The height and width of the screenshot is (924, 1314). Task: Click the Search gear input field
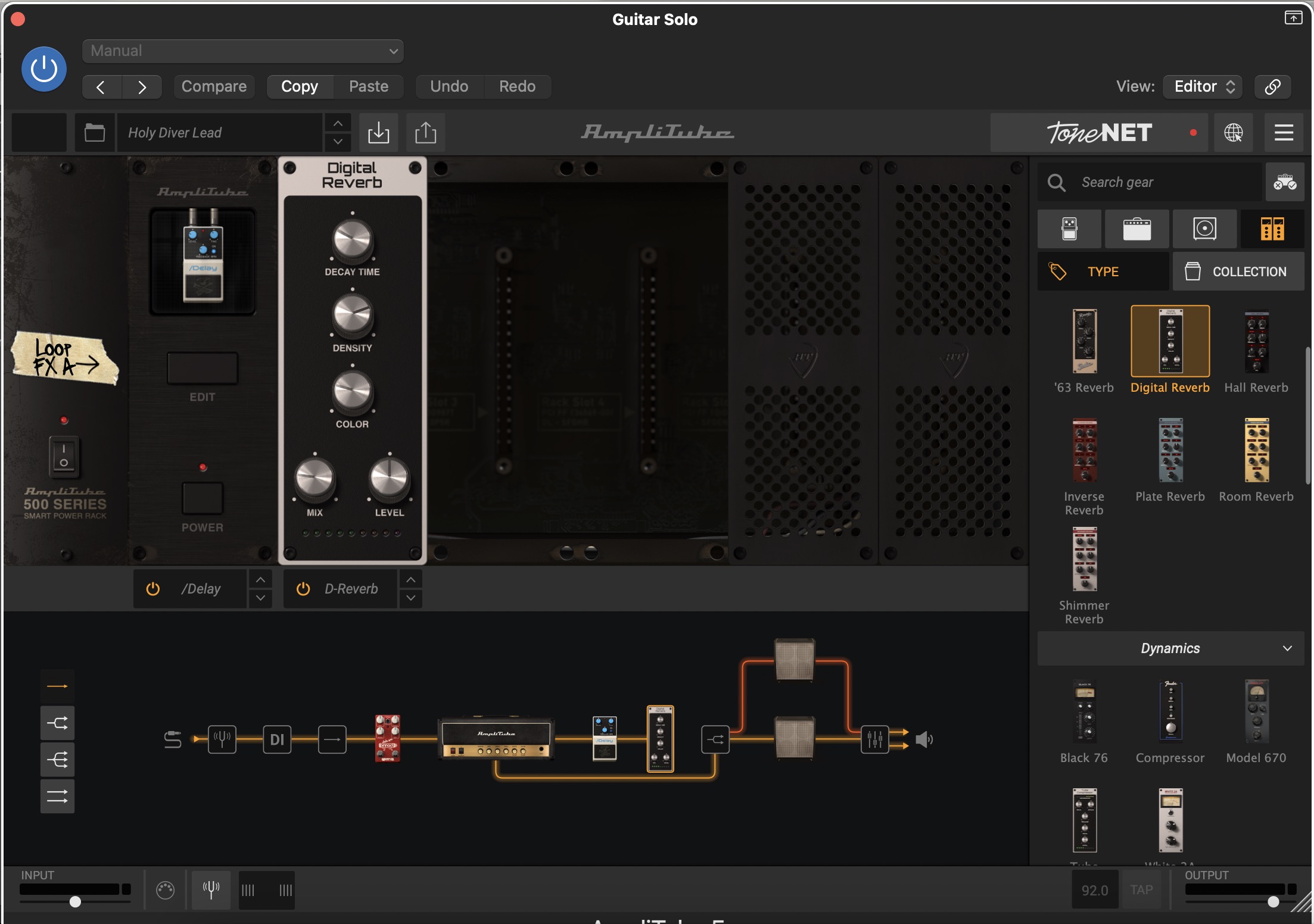click(1150, 182)
